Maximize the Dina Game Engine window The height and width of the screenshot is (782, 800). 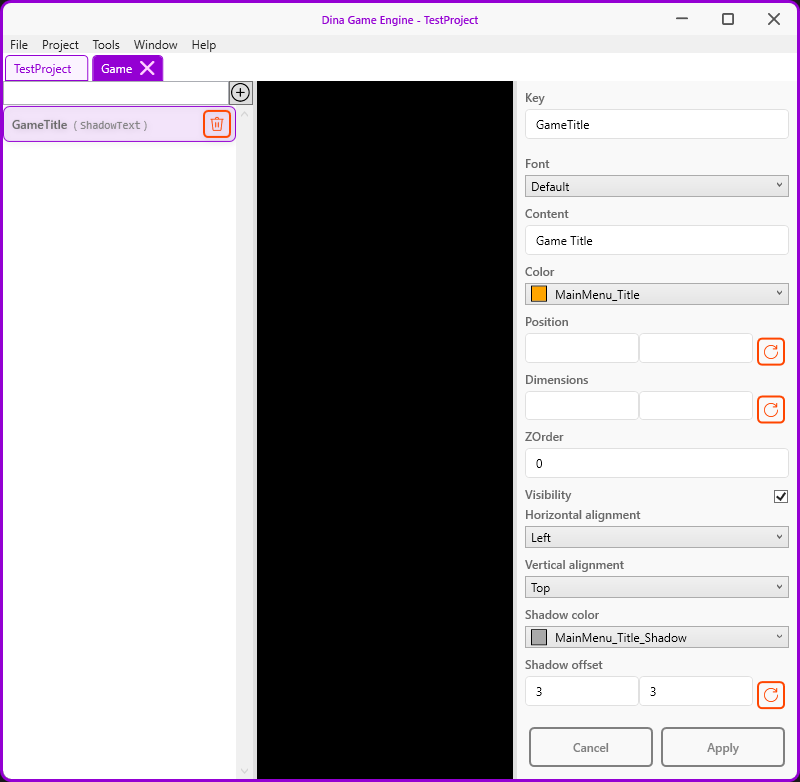728,19
